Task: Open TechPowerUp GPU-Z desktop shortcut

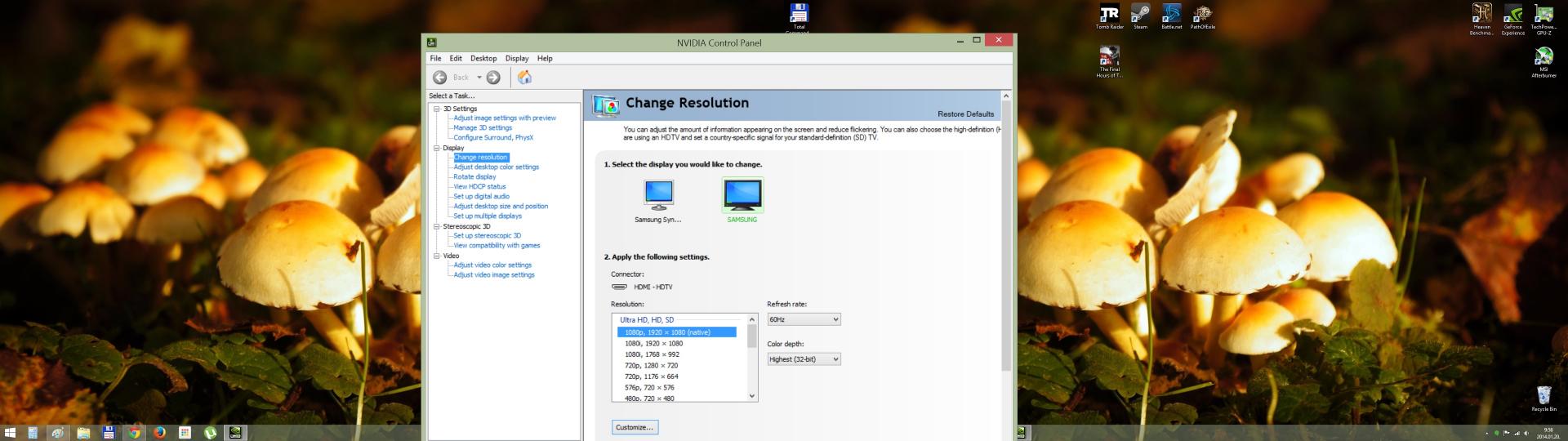Action: click(1543, 18)
